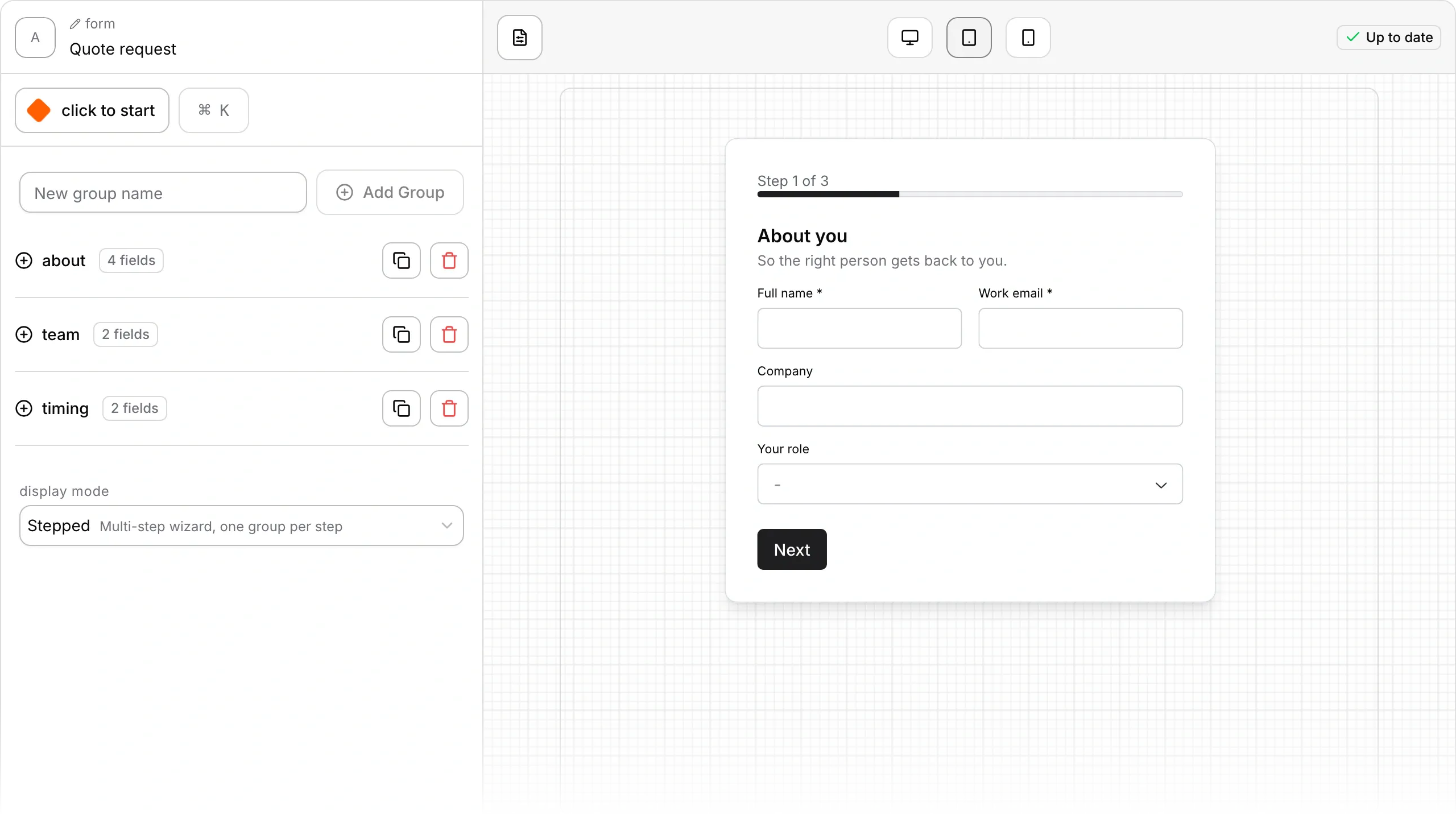Click the step progress bar

(x=970, y=195)
